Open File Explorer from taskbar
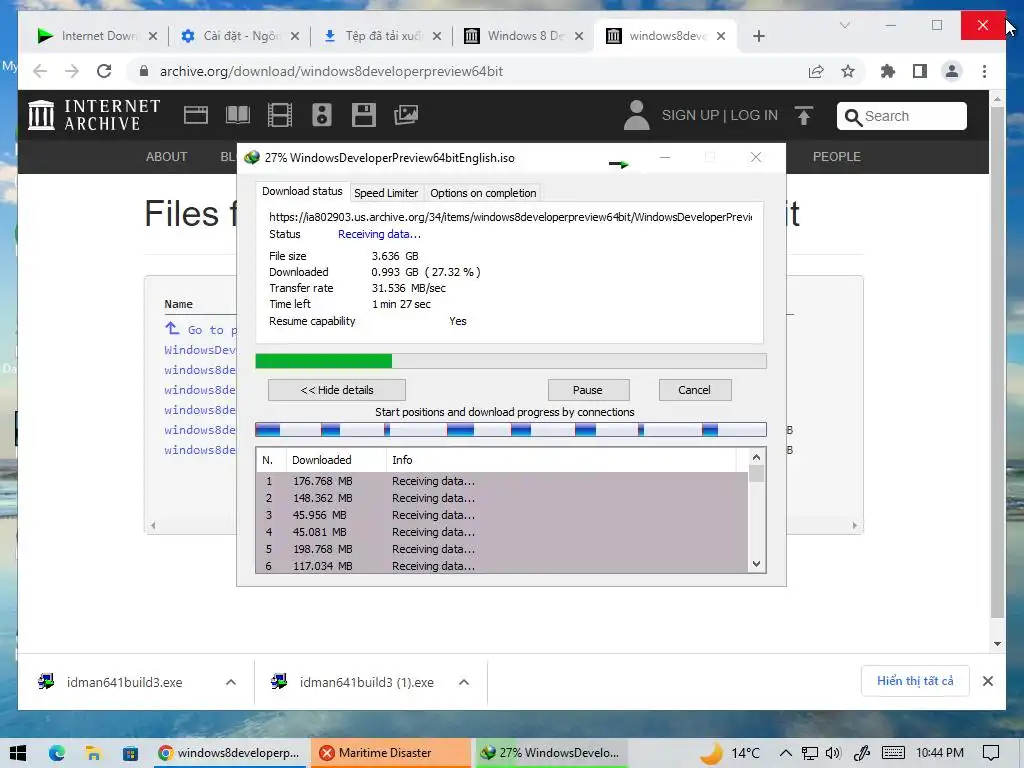Image resolution: width=1024 pixels, height=768 pixels. click(x=93, y=753)
